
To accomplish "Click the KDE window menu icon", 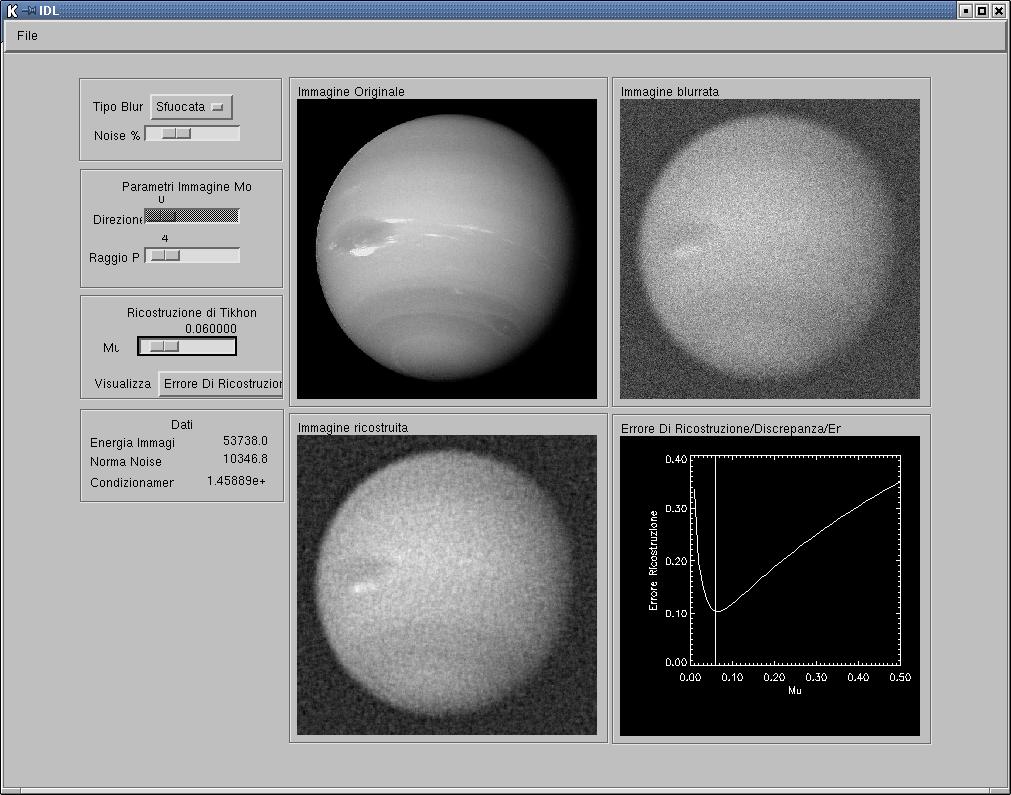I will [11, 10].
